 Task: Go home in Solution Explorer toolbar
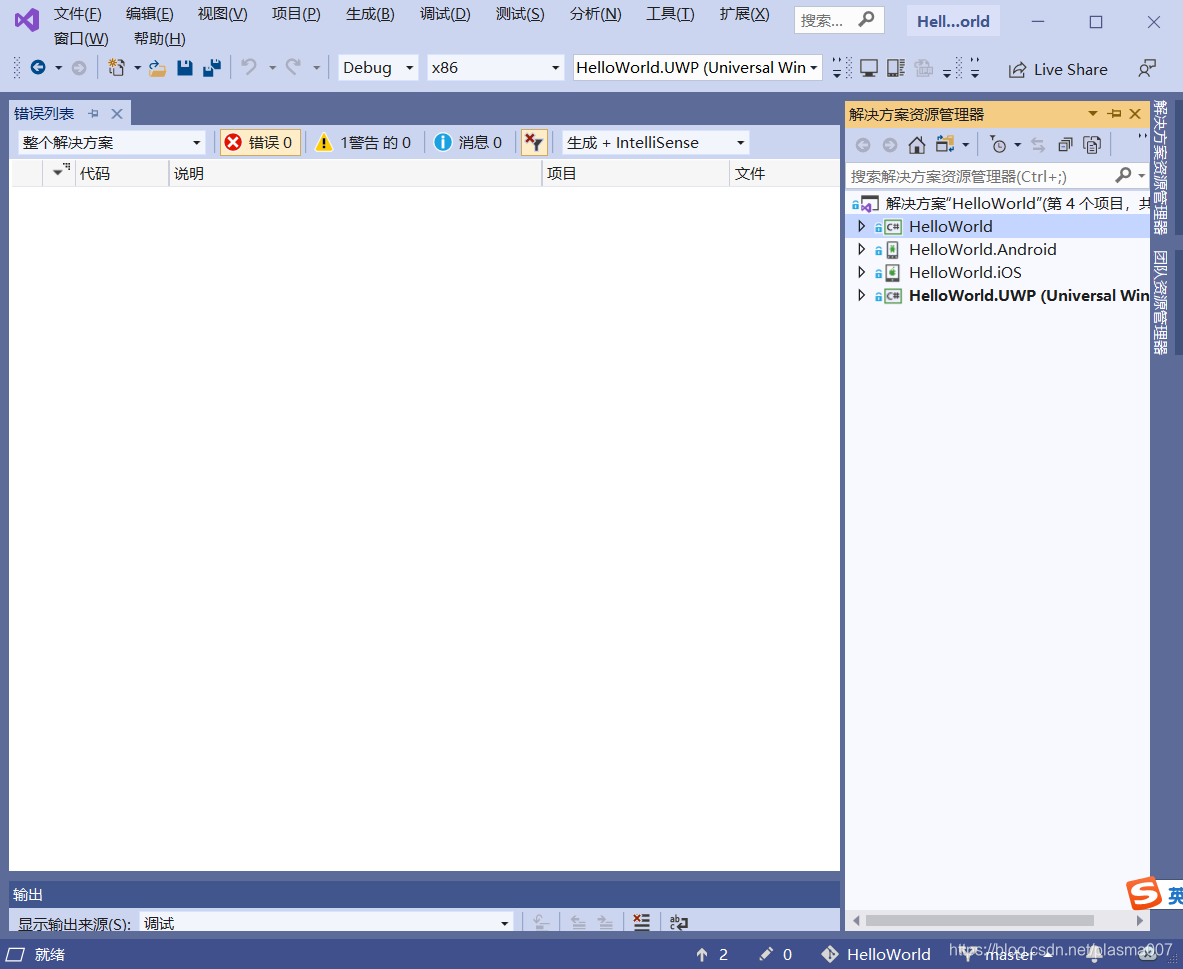[917, 144]
